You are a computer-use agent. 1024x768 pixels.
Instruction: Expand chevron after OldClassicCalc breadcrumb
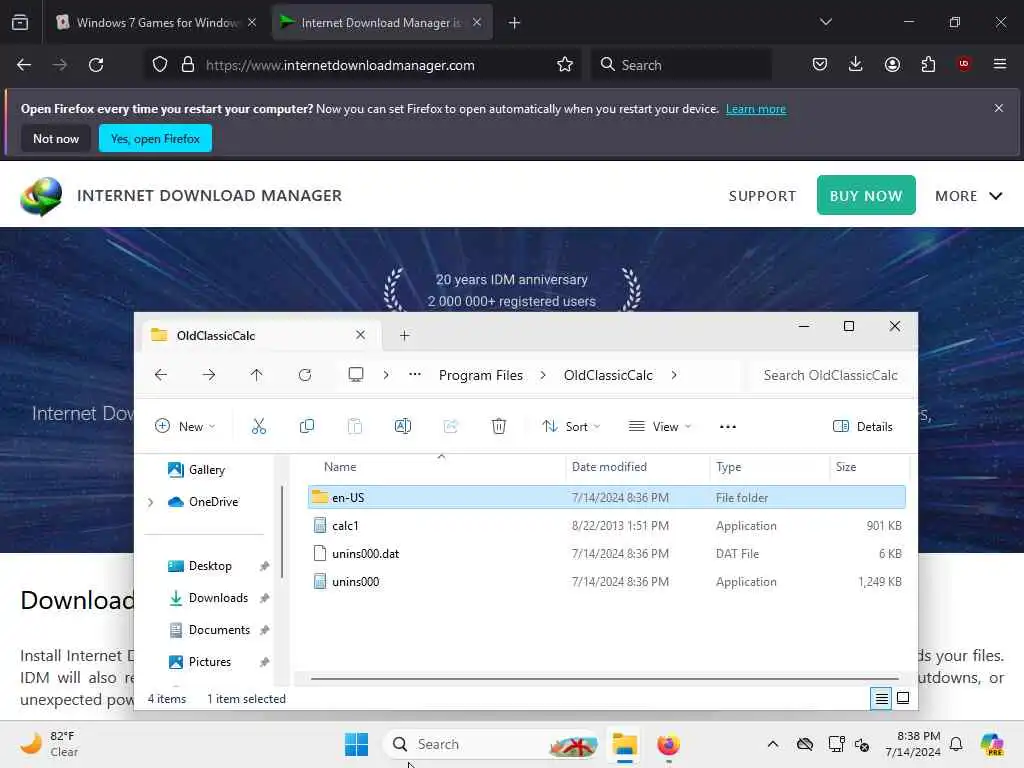click(674, 375)
